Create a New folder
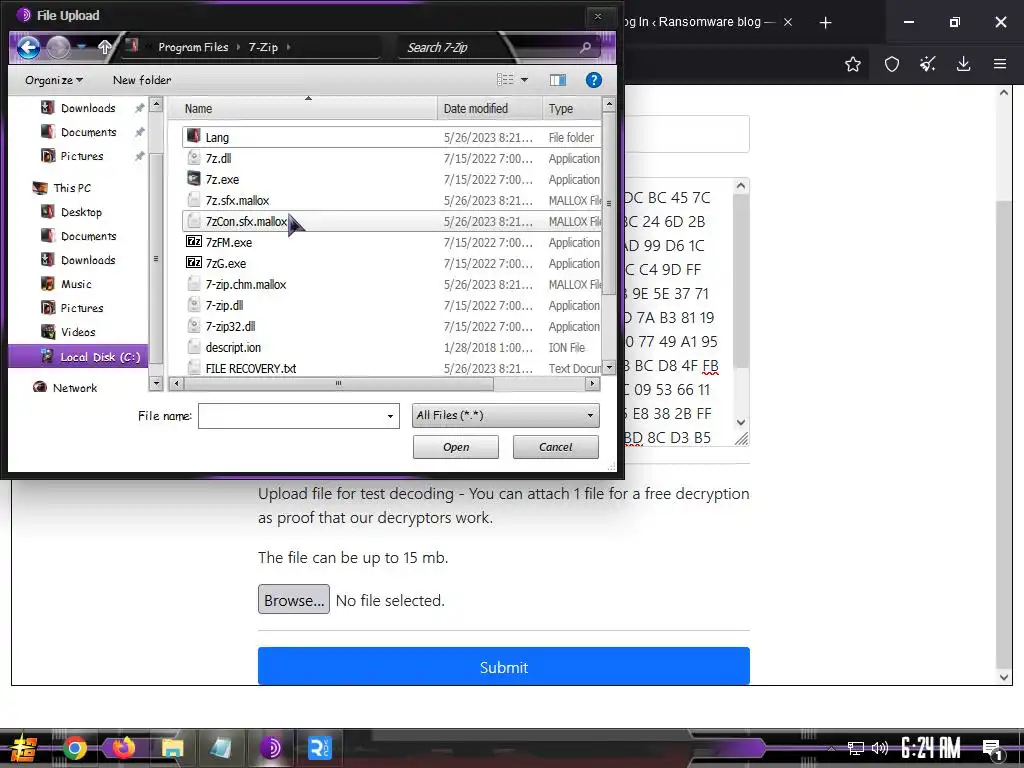This screenshot has height=768, width=1024. 142,80
